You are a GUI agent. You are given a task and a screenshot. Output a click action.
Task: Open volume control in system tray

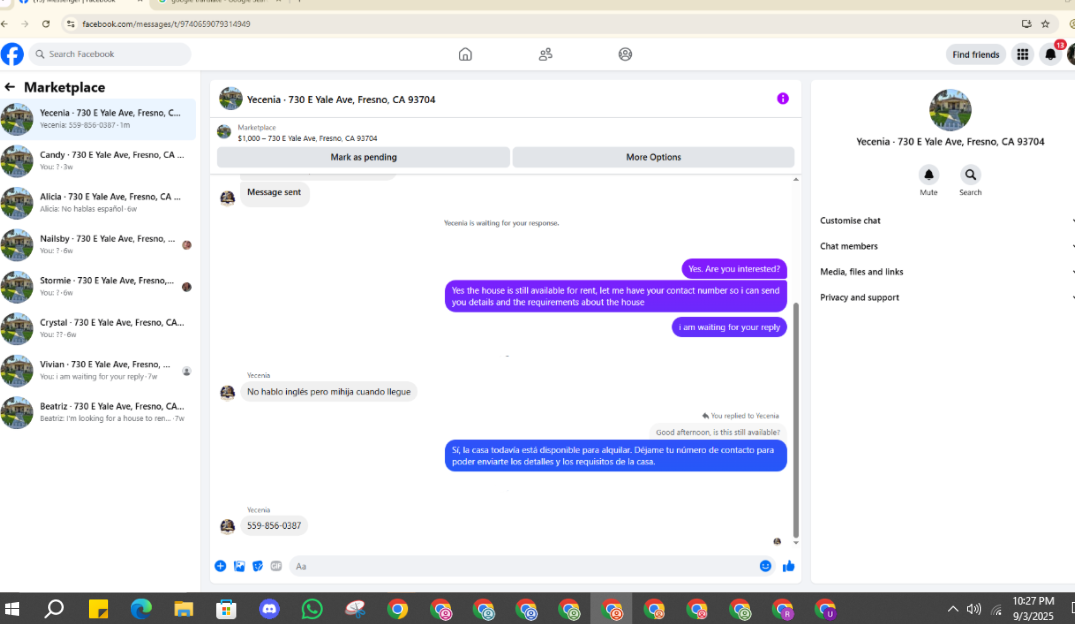[x=974, y=609]
